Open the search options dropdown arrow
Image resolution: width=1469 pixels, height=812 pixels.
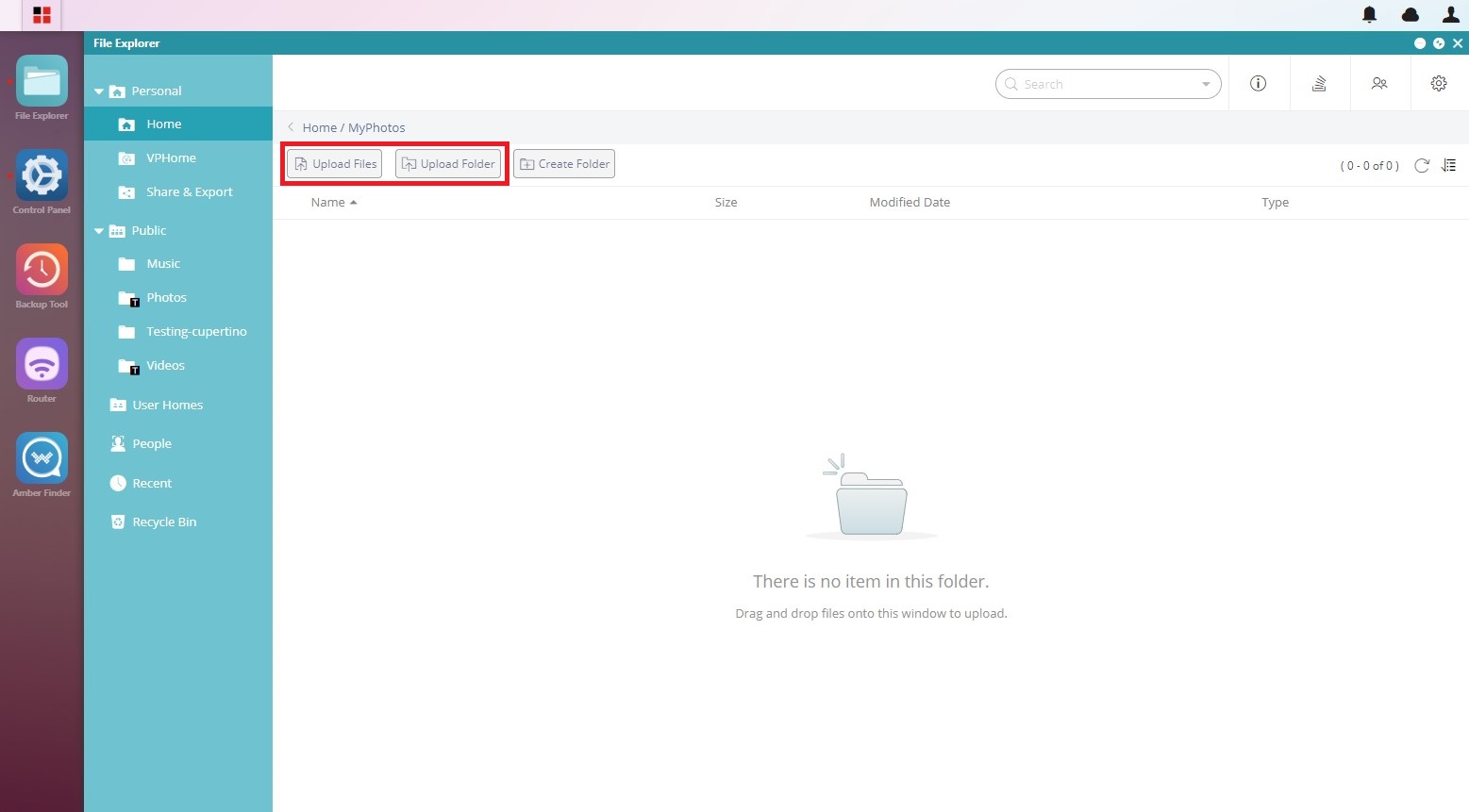pos(1206,84)
